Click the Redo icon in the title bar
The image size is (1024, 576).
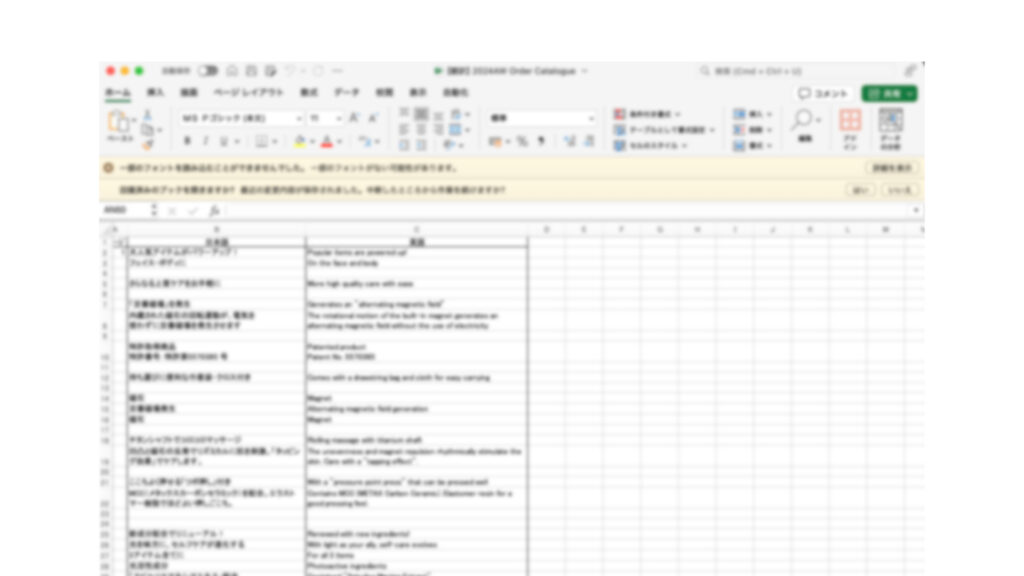pyautogui.click(x=318, y=71)
